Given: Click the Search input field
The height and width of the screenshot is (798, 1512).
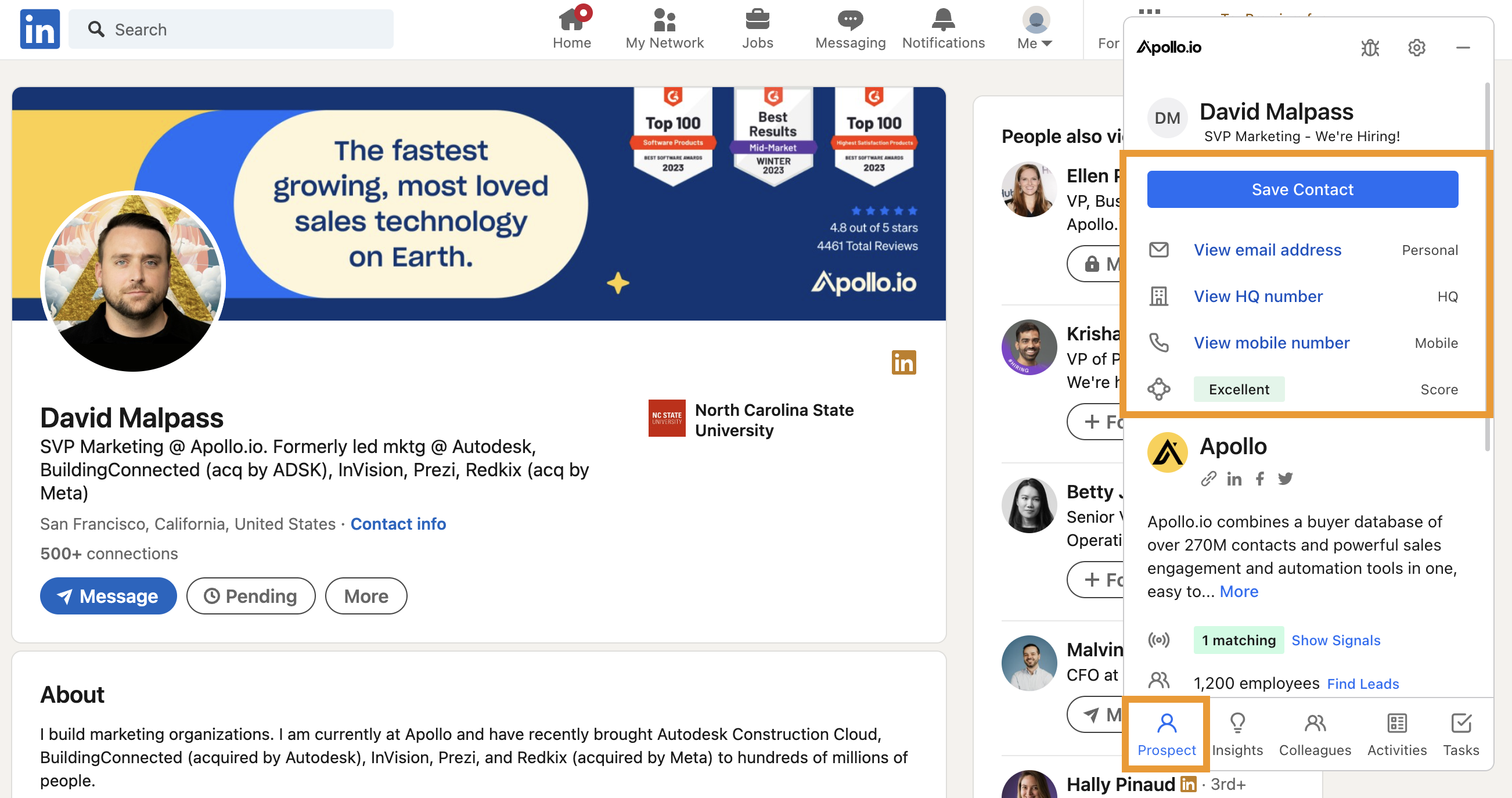Looking at the screenshot, I should coord(231,30).
